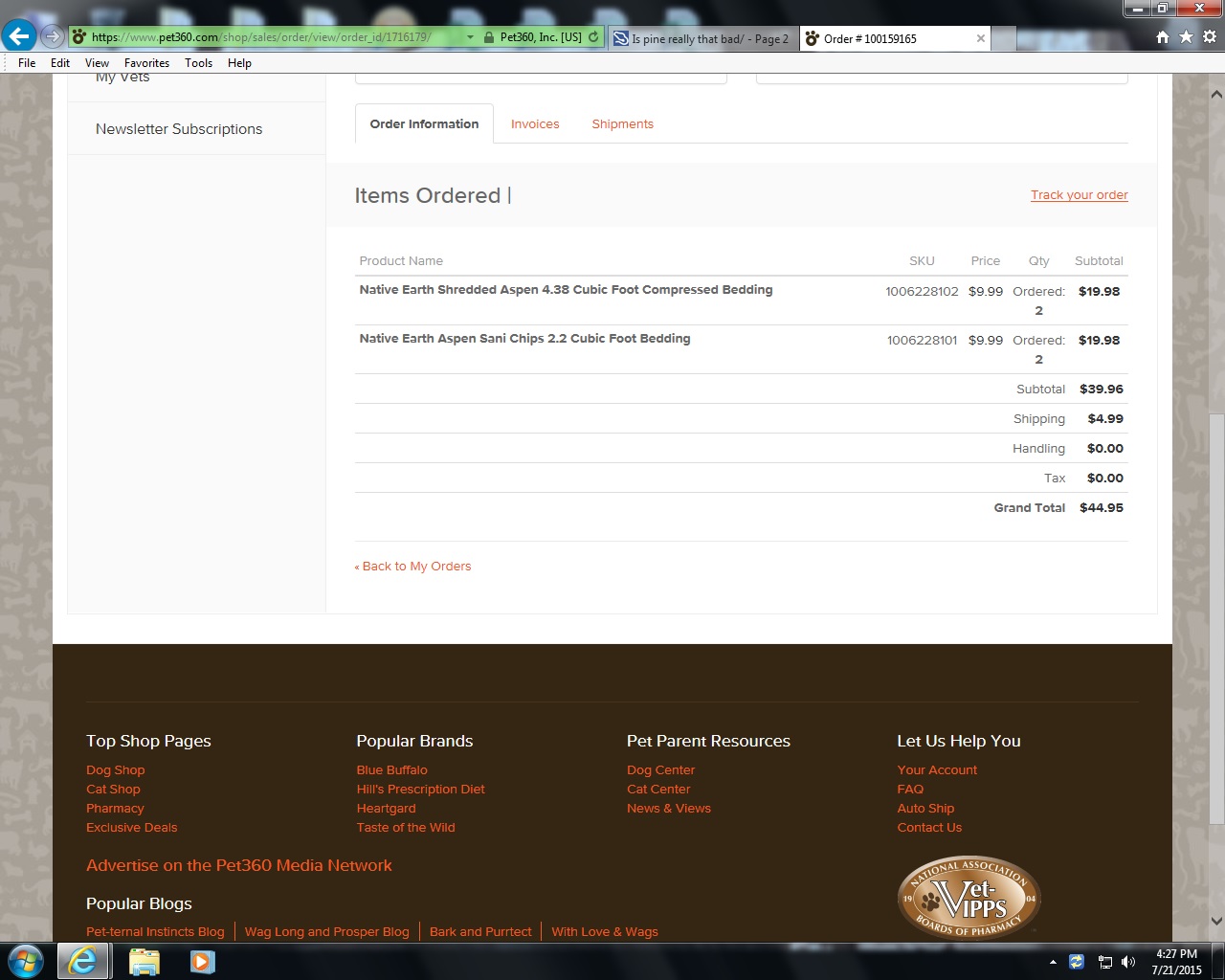
Task: Show hidden tray icons arrow
Action: (1053, 962)
